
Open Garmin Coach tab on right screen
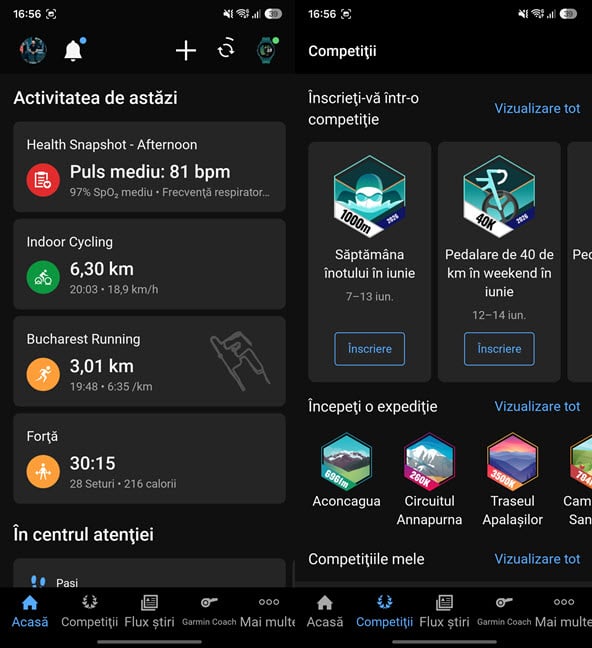coord(504,612)
